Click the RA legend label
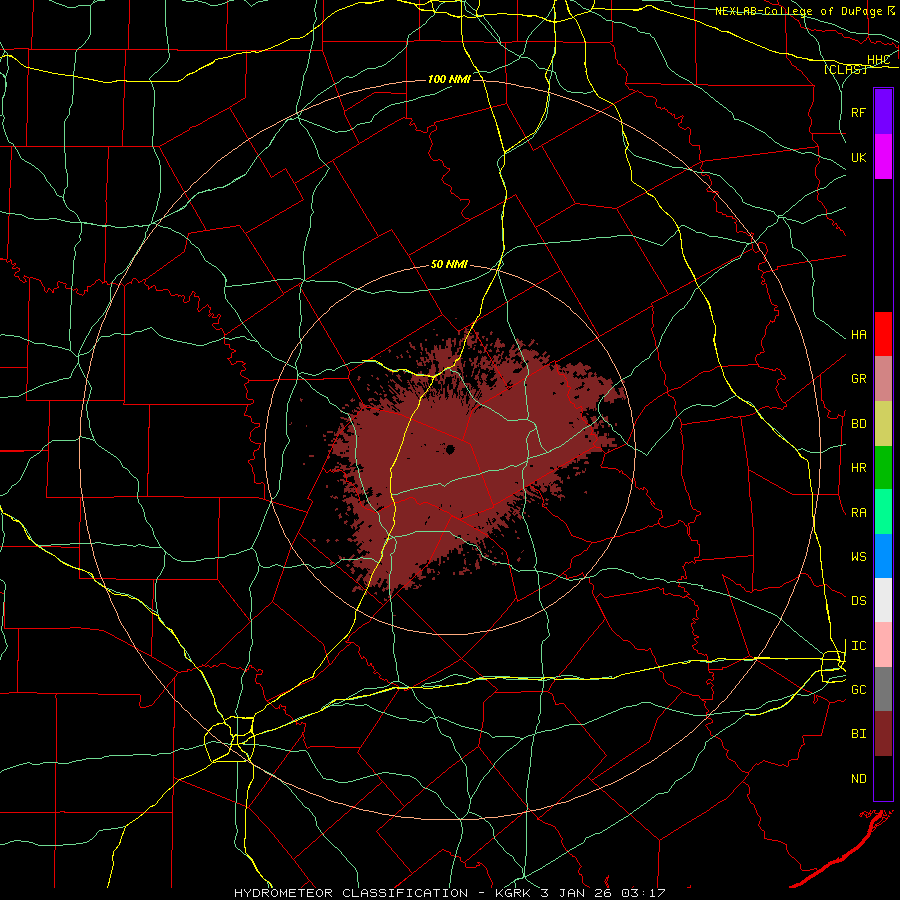This screenshot has width=900, height=900. [858, 513]
